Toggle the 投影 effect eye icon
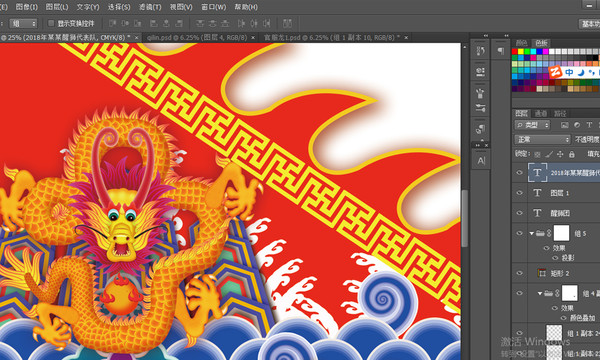This screenshot has width=600, height=360. click(555, 258)
